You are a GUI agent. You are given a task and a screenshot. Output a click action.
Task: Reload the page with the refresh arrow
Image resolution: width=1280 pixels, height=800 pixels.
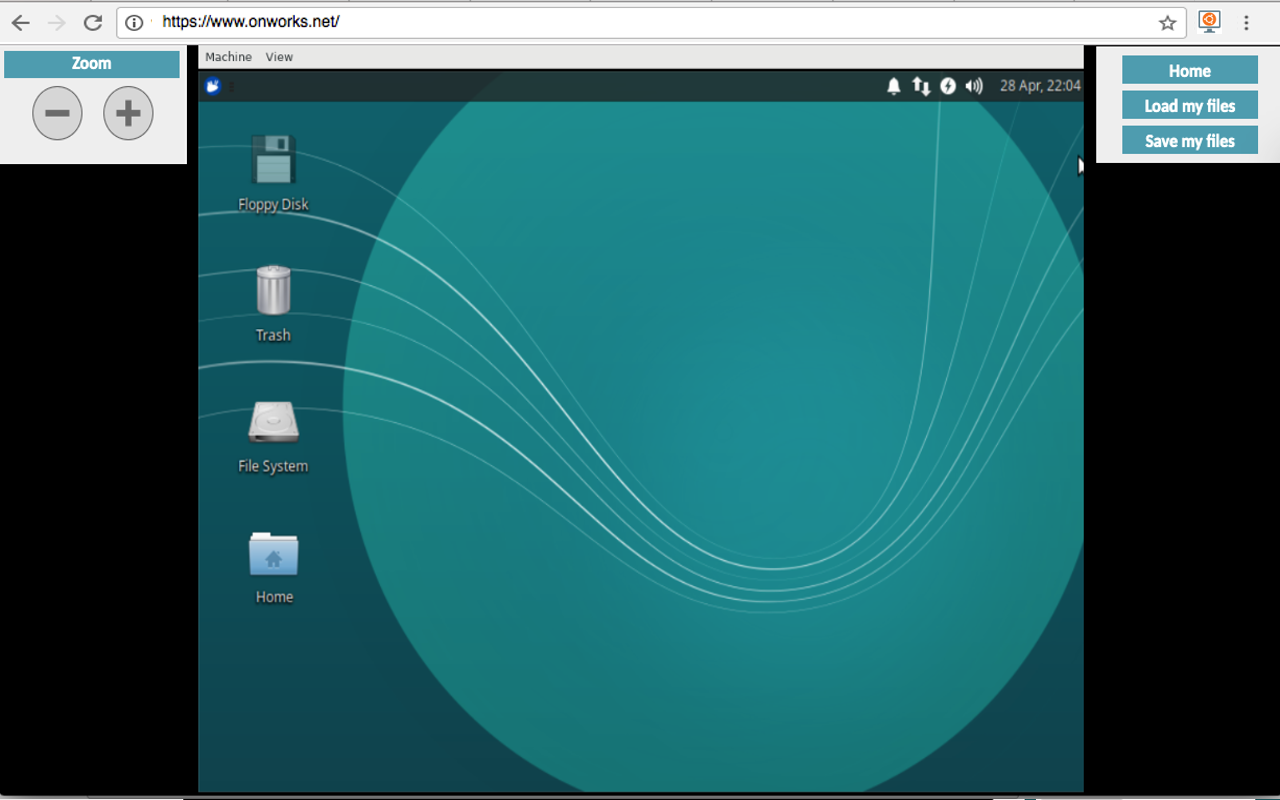click(x=93, y=21)
